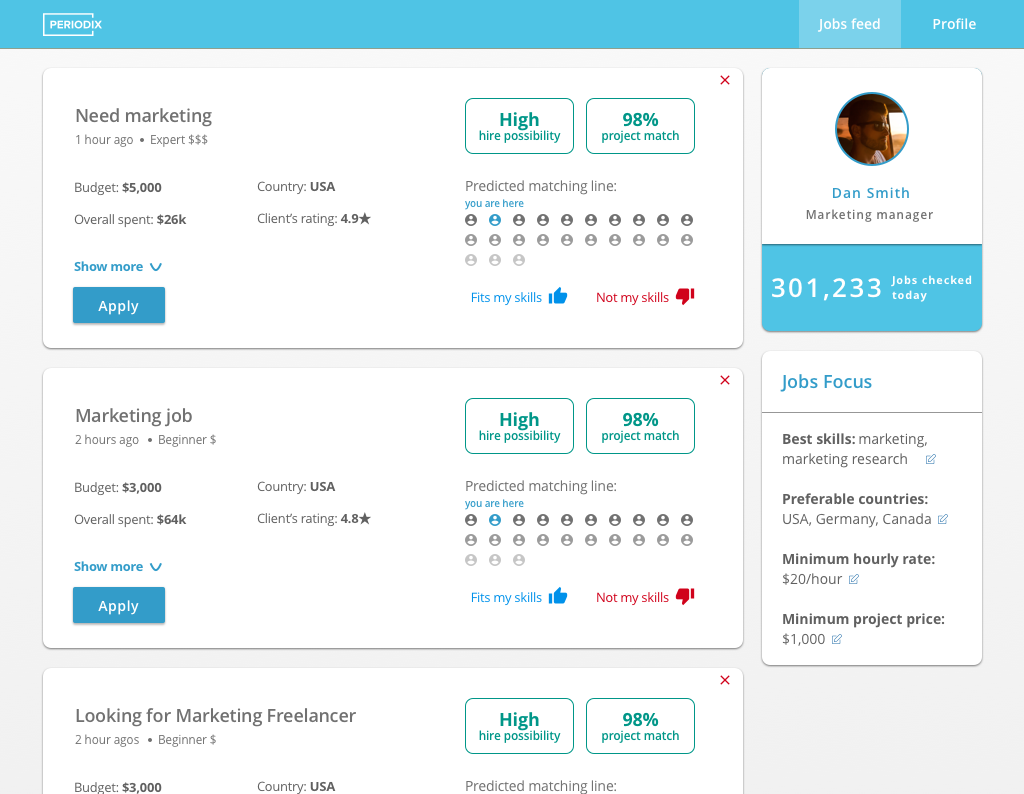The width and height of the screenshot is (1024, 794).
Task: Edit the Minimum project price value
Action: click(836, 638)
